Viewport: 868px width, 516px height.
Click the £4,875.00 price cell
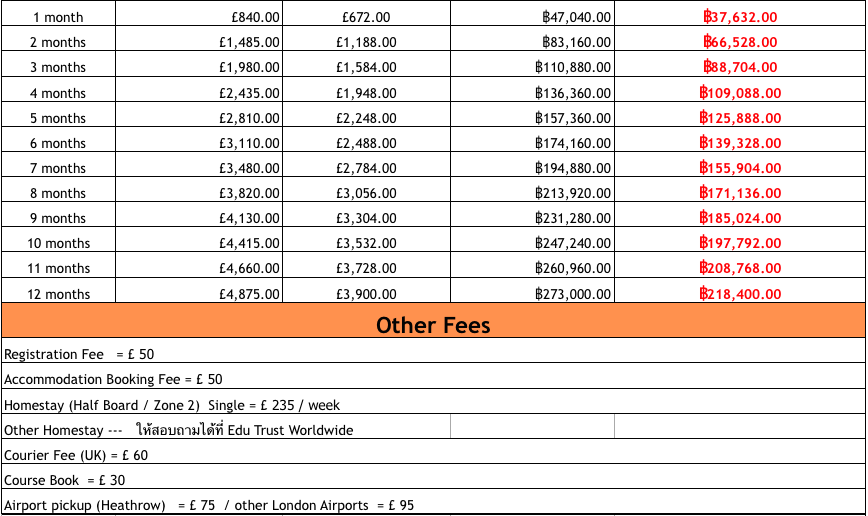pyautogui.click(x=249, y=294)
